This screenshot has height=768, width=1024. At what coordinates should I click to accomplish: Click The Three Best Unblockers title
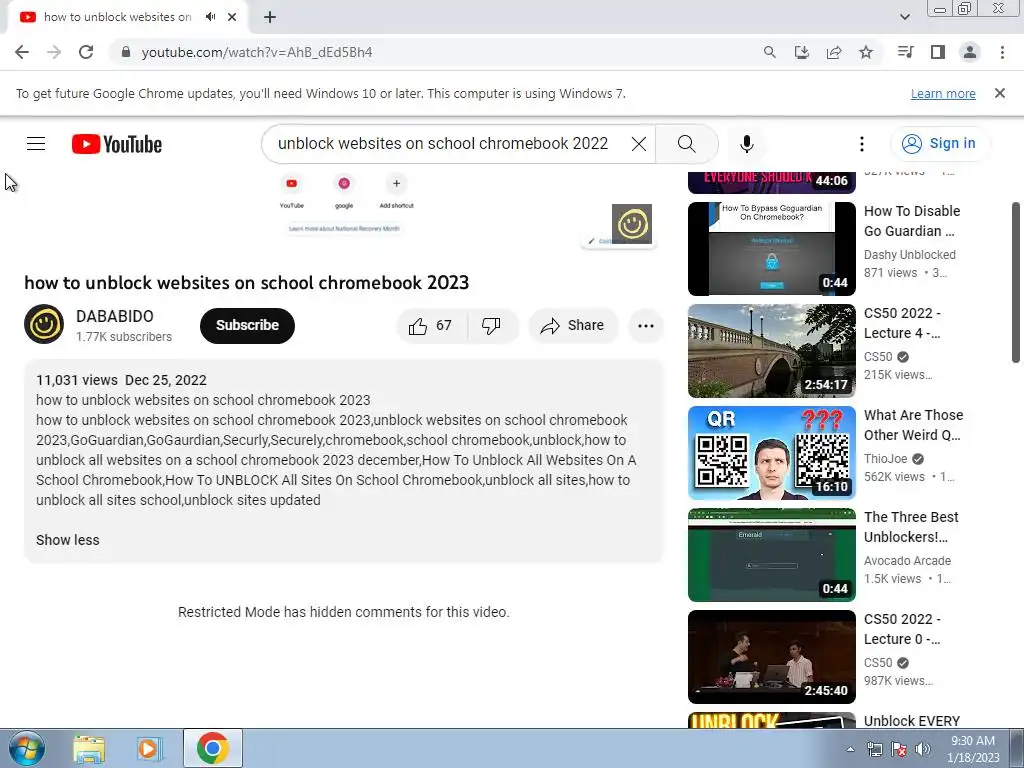[x=911, y=527]
